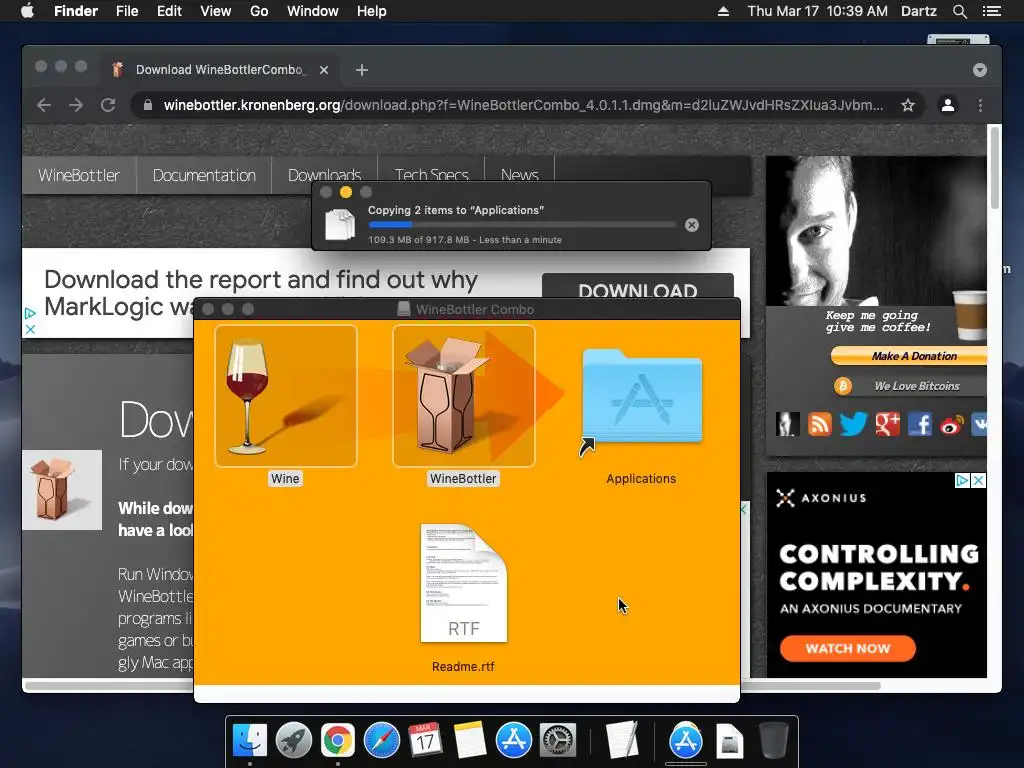1024x768 pixels.
Task: Open Notes from the Dock
Action: tap(470, 740)
